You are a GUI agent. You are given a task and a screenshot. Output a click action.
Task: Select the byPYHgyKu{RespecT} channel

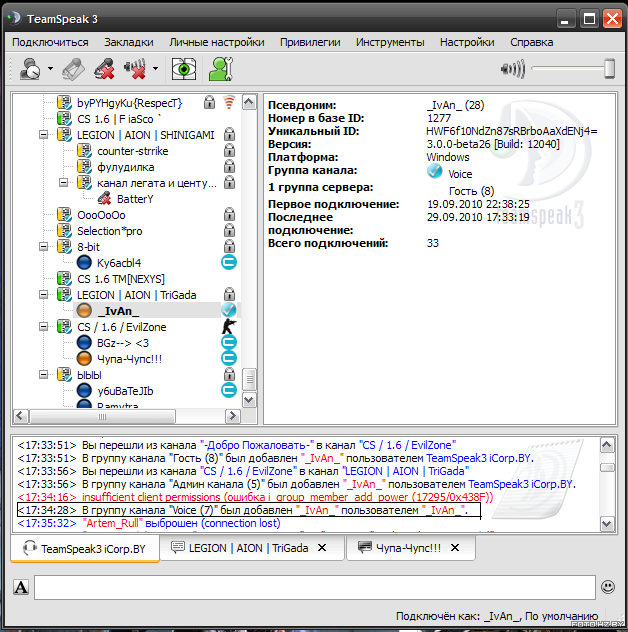click(129, 103)
